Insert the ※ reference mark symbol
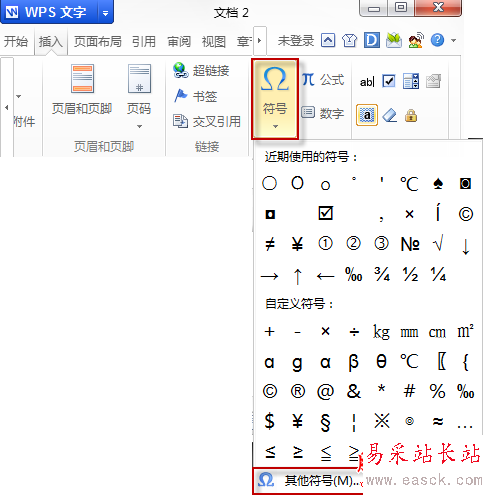 382,421
